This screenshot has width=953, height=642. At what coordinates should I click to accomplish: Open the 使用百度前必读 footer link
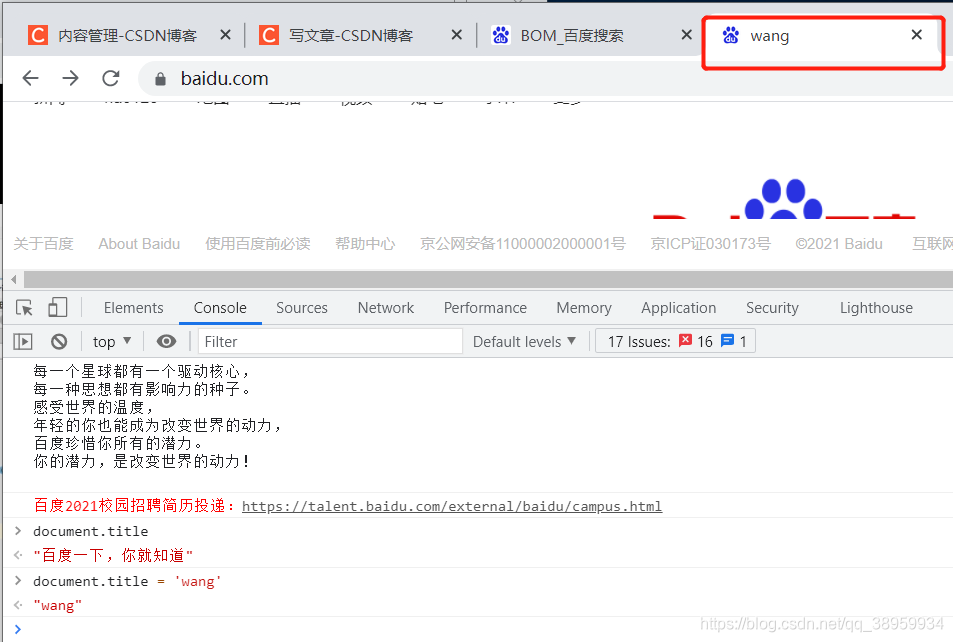click(258, 244)
